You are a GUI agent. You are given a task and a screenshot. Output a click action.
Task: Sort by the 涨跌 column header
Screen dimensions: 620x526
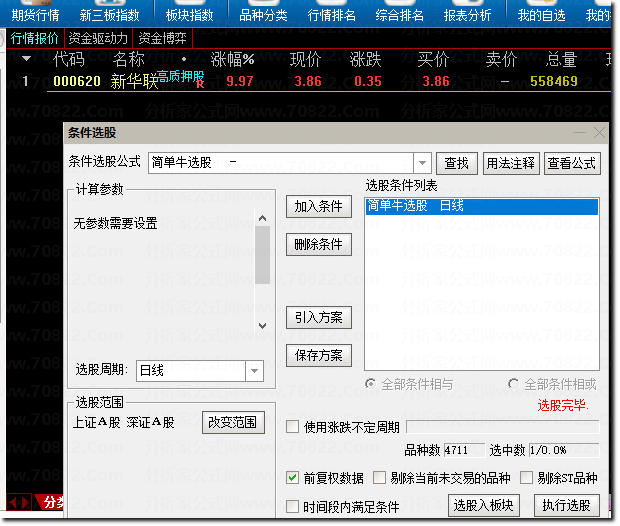365,59
